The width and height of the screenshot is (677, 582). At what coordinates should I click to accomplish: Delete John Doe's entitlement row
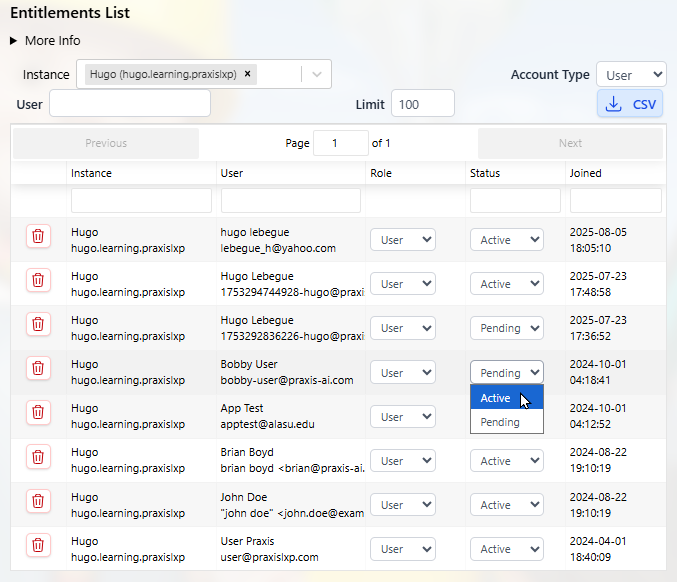(38, 501)
